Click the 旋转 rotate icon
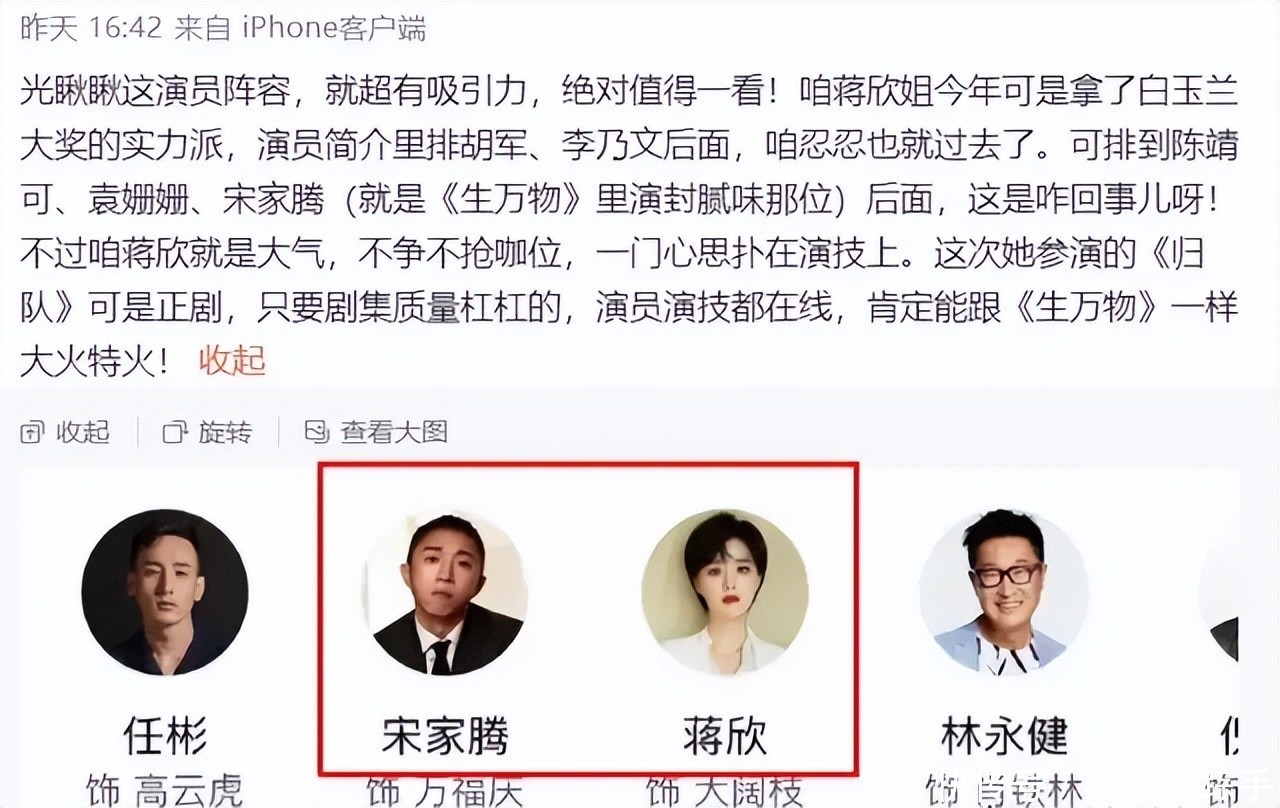This screenshot has width=1280, height=808. [176, 433]
